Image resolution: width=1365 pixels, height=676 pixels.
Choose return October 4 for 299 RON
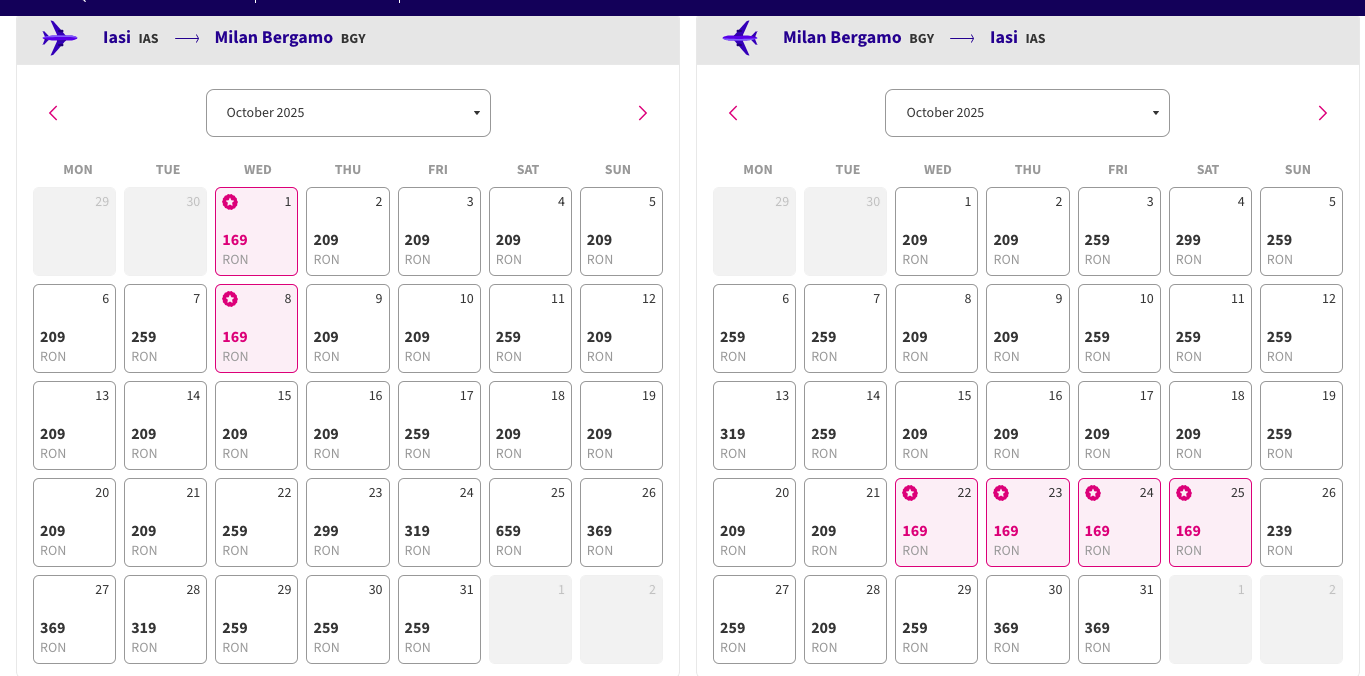point(1210,232)
